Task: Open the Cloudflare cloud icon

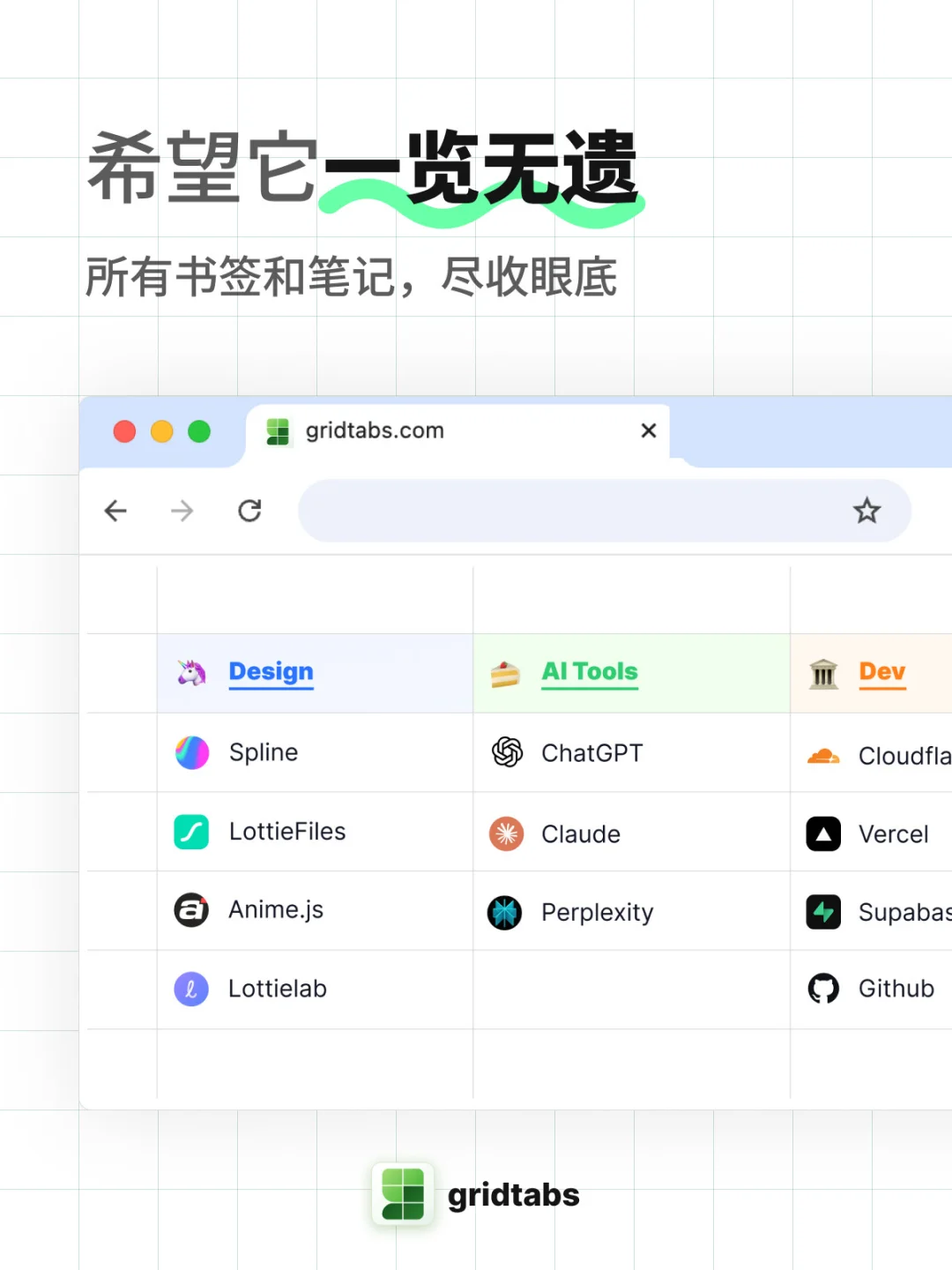Action: click(x=823, y=756)
